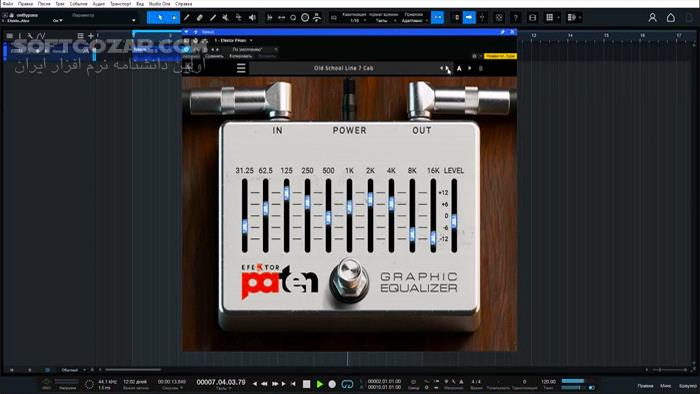This screenshot has height=394, width=700.
Task: Toggle snap button in toolbar
Action: coord(438,17)
